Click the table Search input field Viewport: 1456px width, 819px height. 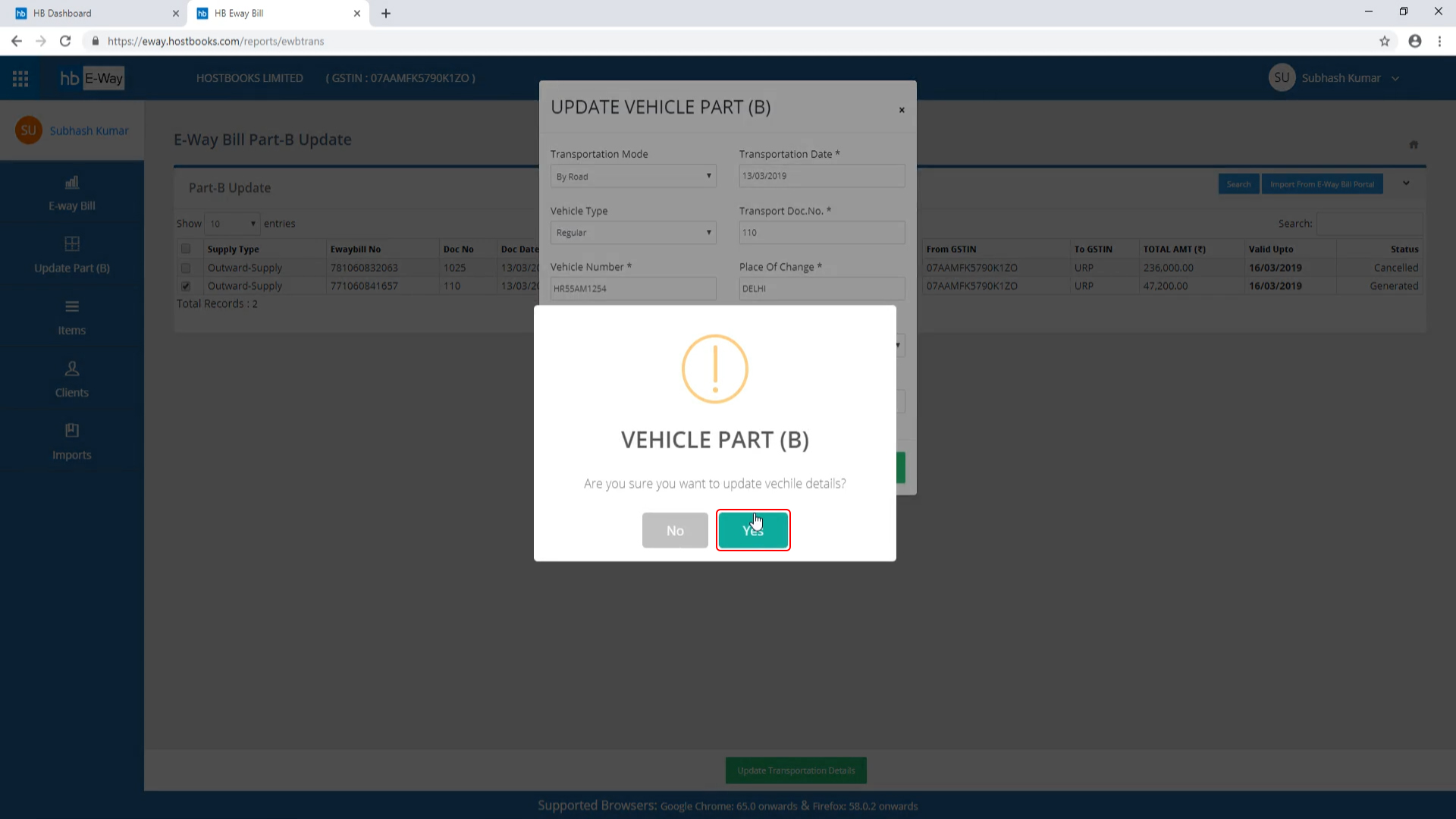click(x=1370, y=224)
